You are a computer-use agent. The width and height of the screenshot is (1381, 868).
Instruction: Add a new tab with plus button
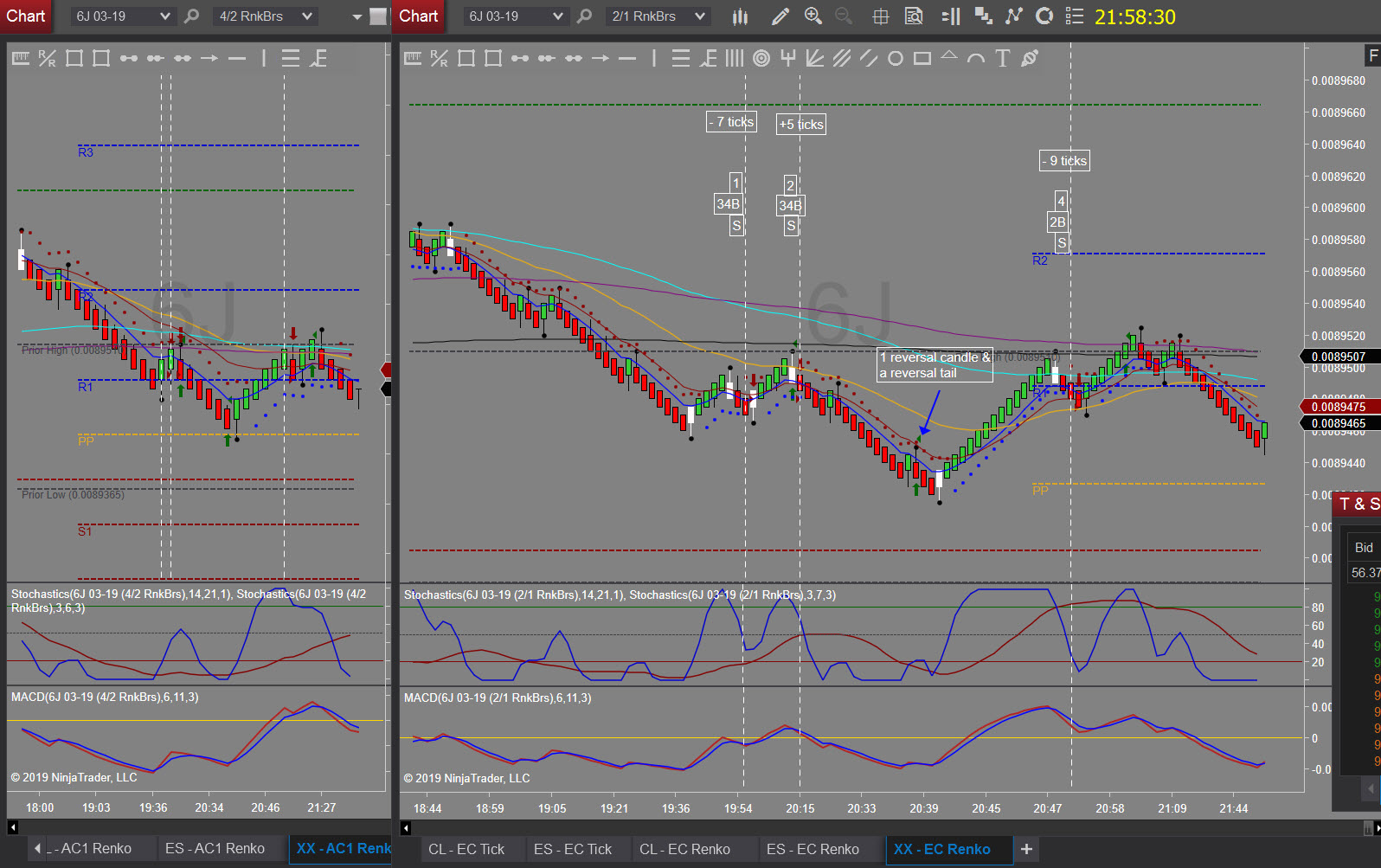coord(1027,850)
